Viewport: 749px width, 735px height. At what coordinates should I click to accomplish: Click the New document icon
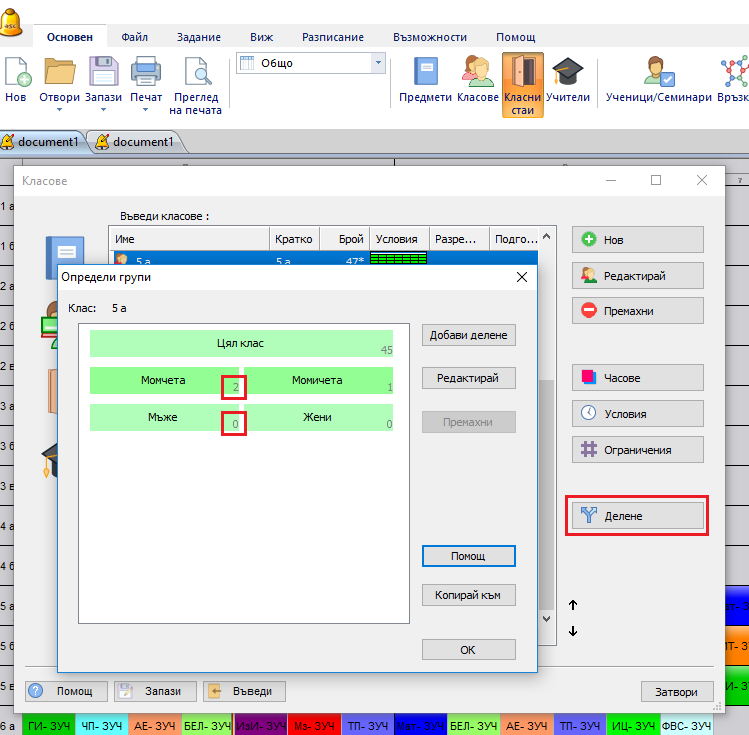(x=17, y=73)
